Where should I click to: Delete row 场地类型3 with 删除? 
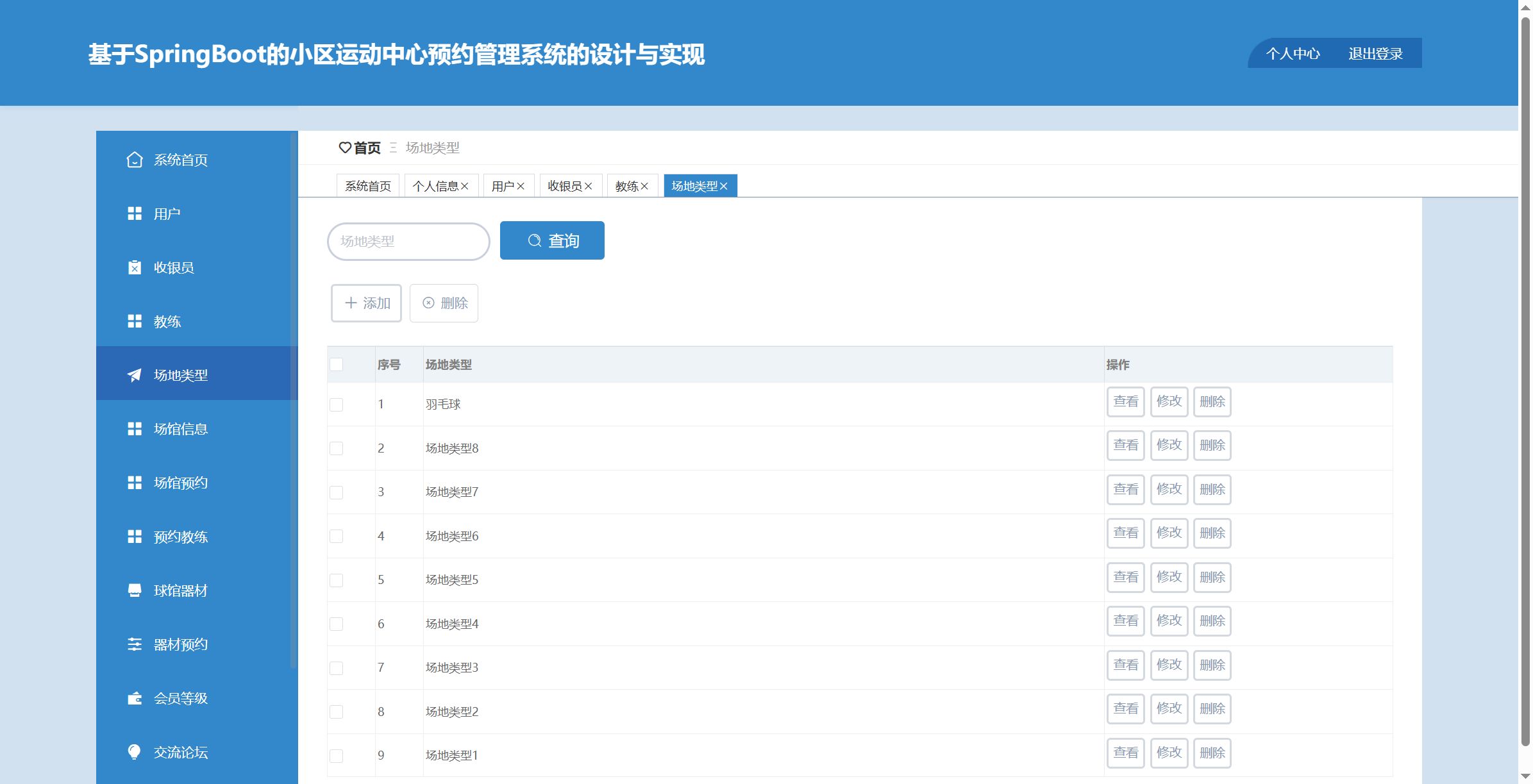tap(1212, 665)
